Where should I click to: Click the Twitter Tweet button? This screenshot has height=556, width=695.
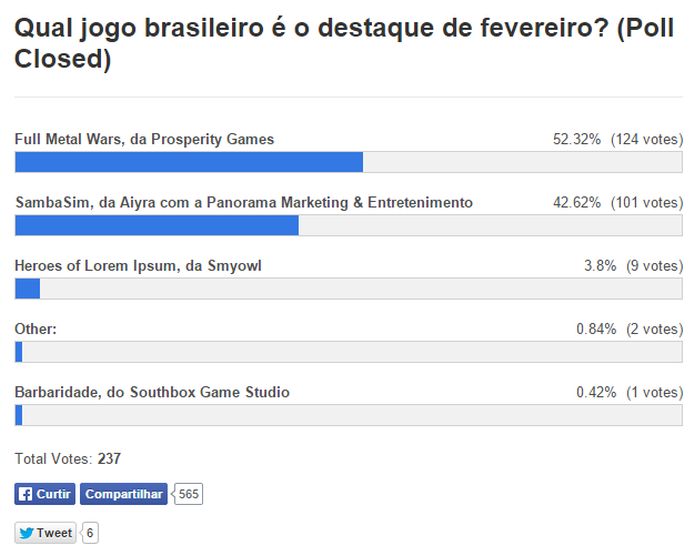pyautogui.click(x=46, y=533)
